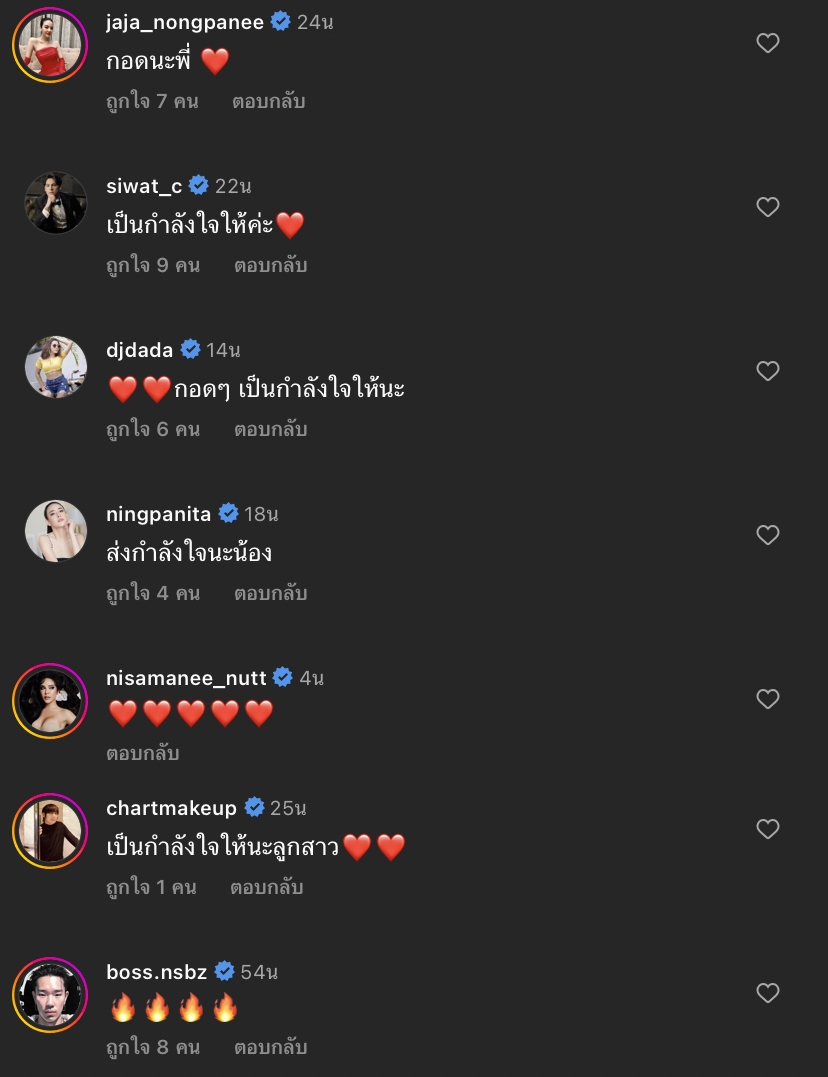Tap the heart on siwat_c's comment
The height and width of the screenshot is (1077, 828).
pos(767,207)
